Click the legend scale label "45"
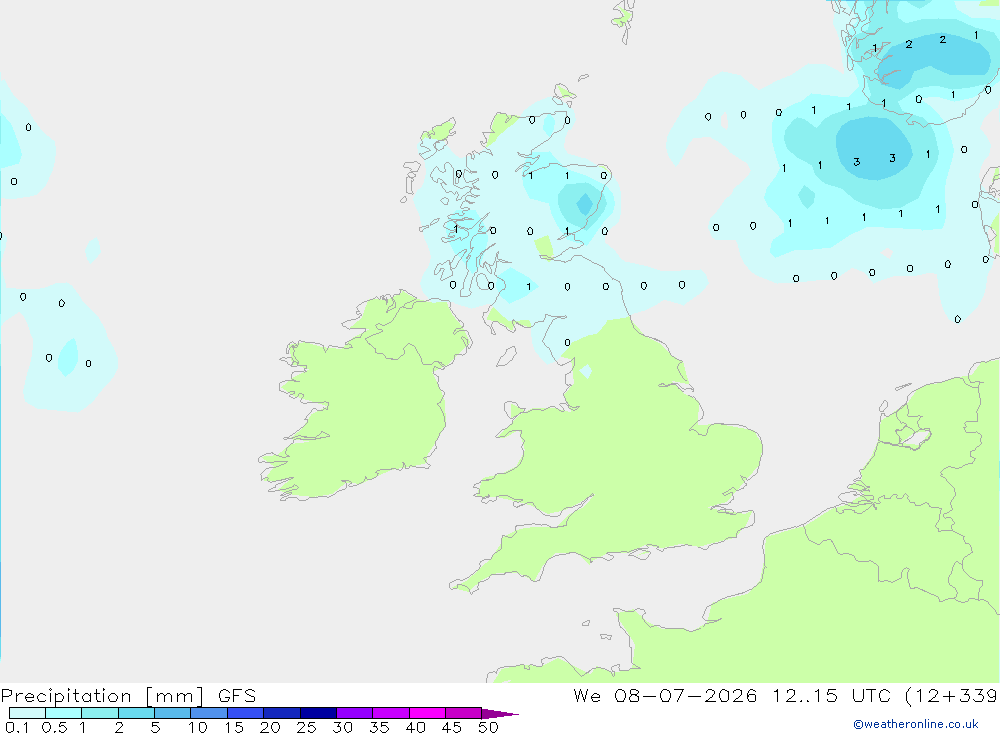 click(452, 727)
